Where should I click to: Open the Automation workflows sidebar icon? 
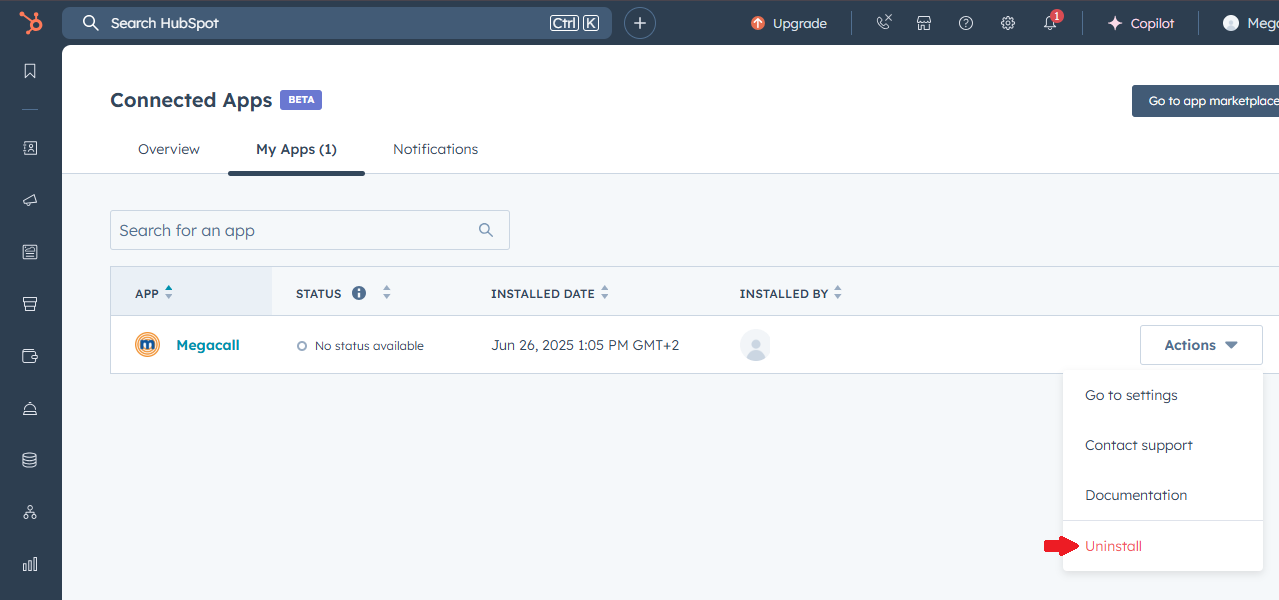pyautogui.click(x=30, y=512)
